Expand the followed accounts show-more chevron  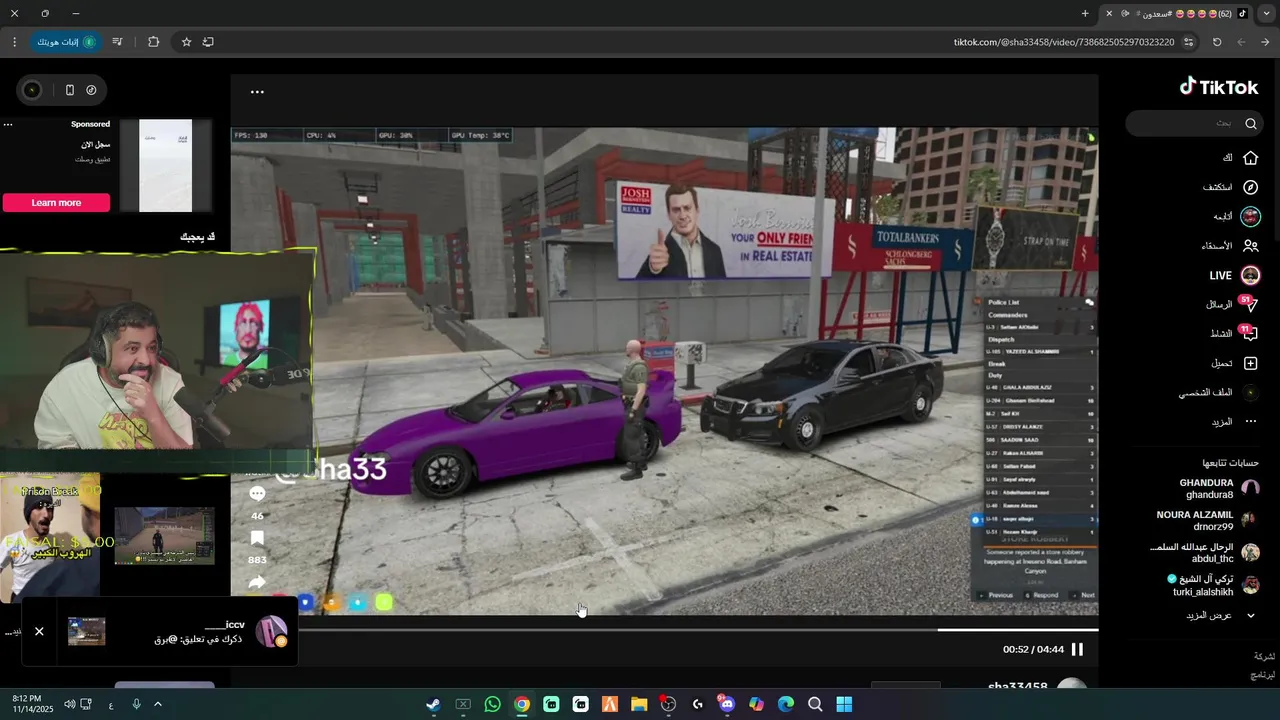(x=1250, y=615)
